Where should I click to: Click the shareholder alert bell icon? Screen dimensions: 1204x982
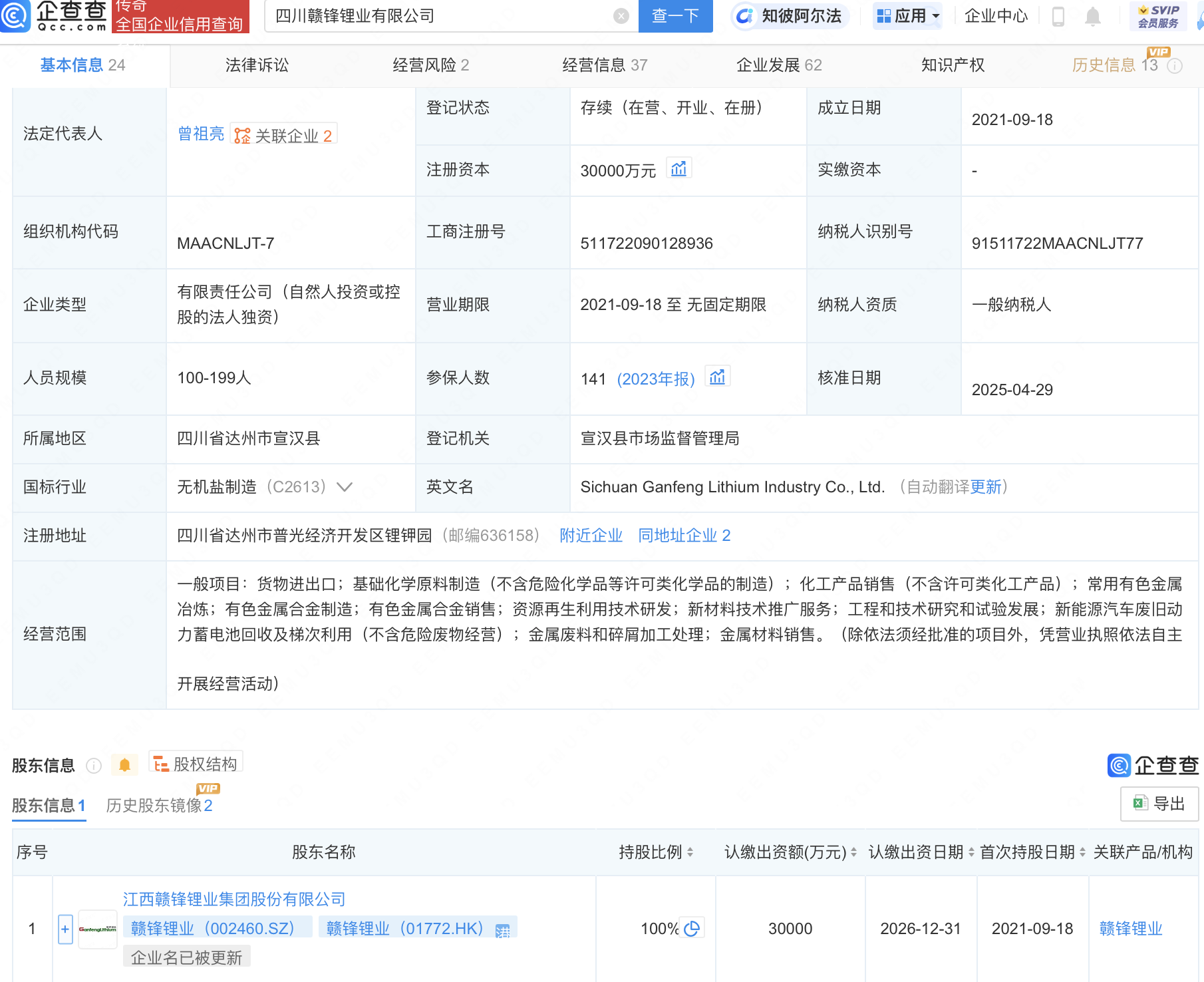tap(124, 765)
